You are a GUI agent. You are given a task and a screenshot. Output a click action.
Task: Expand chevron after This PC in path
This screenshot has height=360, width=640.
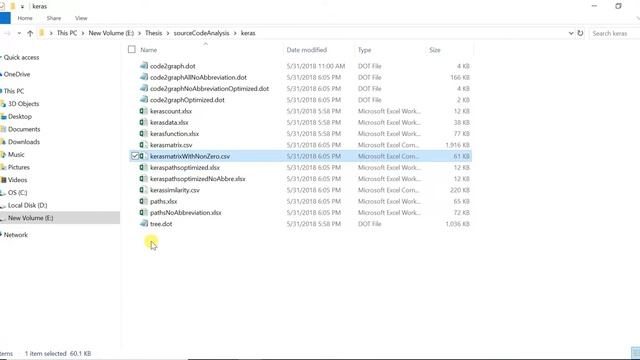point(83,33)
